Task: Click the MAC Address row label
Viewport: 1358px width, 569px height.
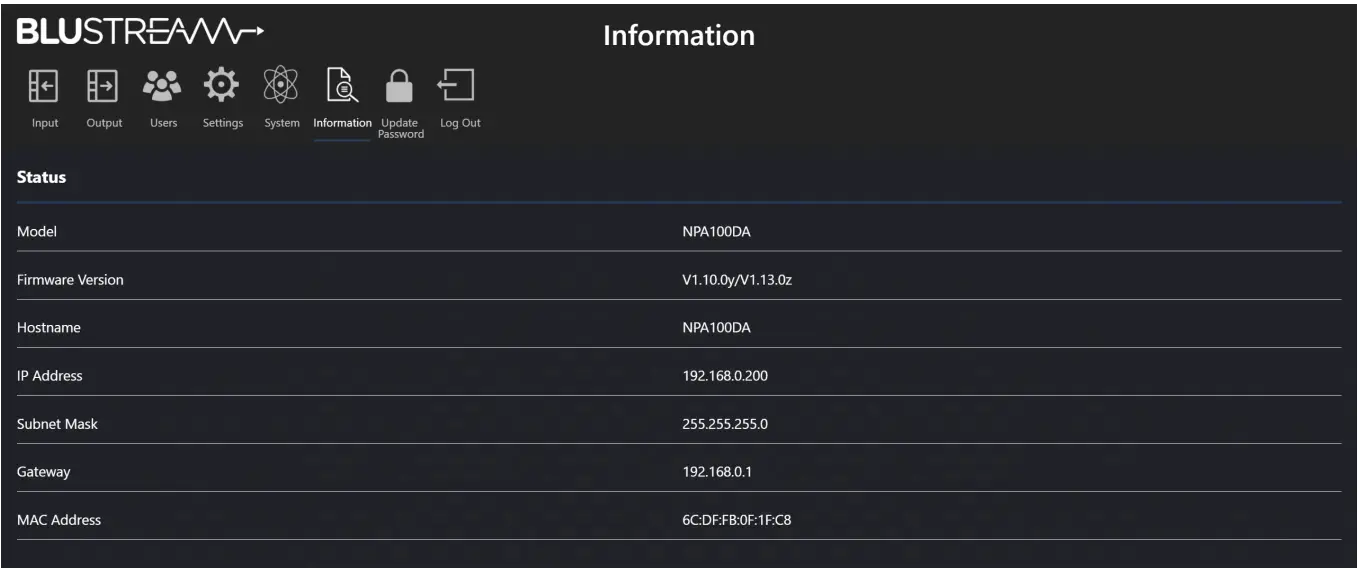Action: click(59, 520)
